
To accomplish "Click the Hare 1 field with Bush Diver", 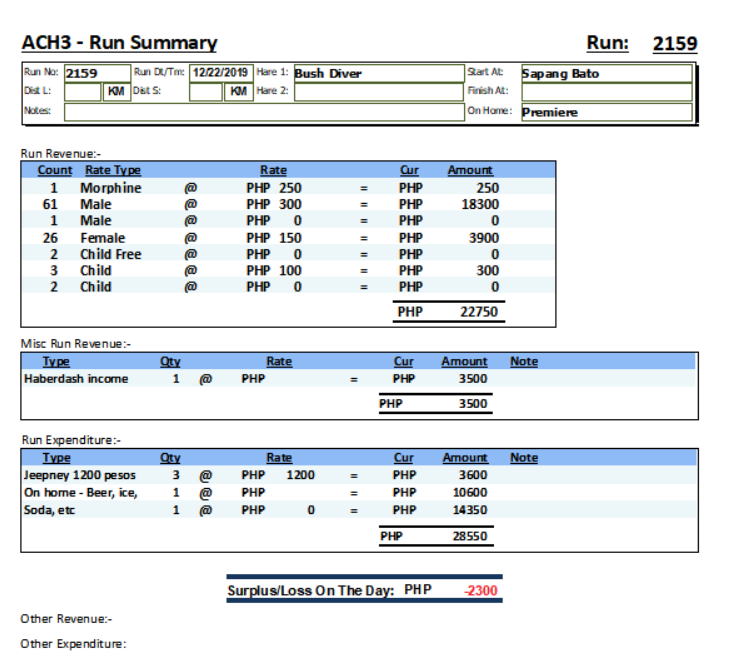I will [x=377, y=73].
